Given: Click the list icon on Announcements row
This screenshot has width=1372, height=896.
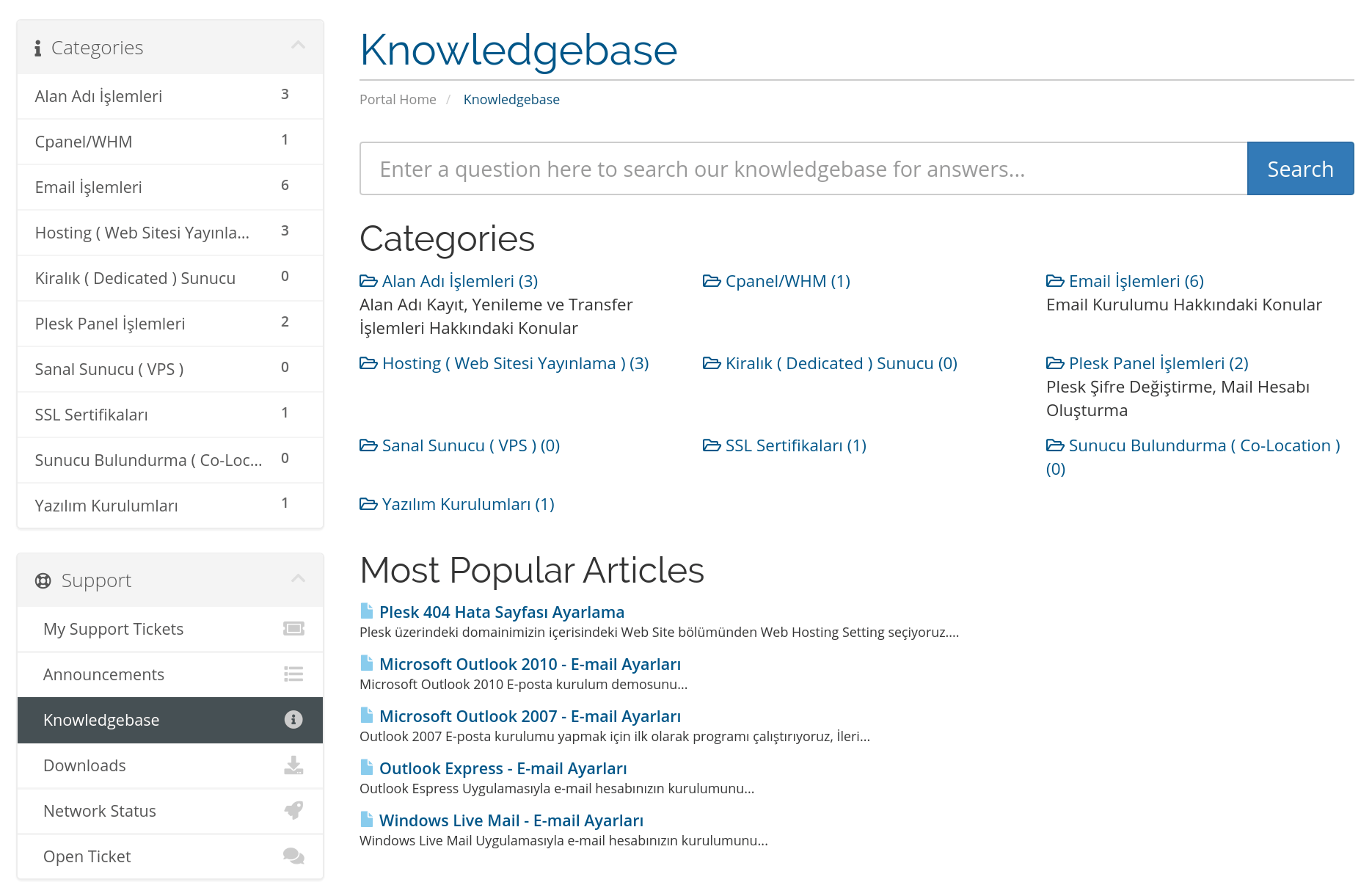Looking at the screenshot, I should [293, 674].
